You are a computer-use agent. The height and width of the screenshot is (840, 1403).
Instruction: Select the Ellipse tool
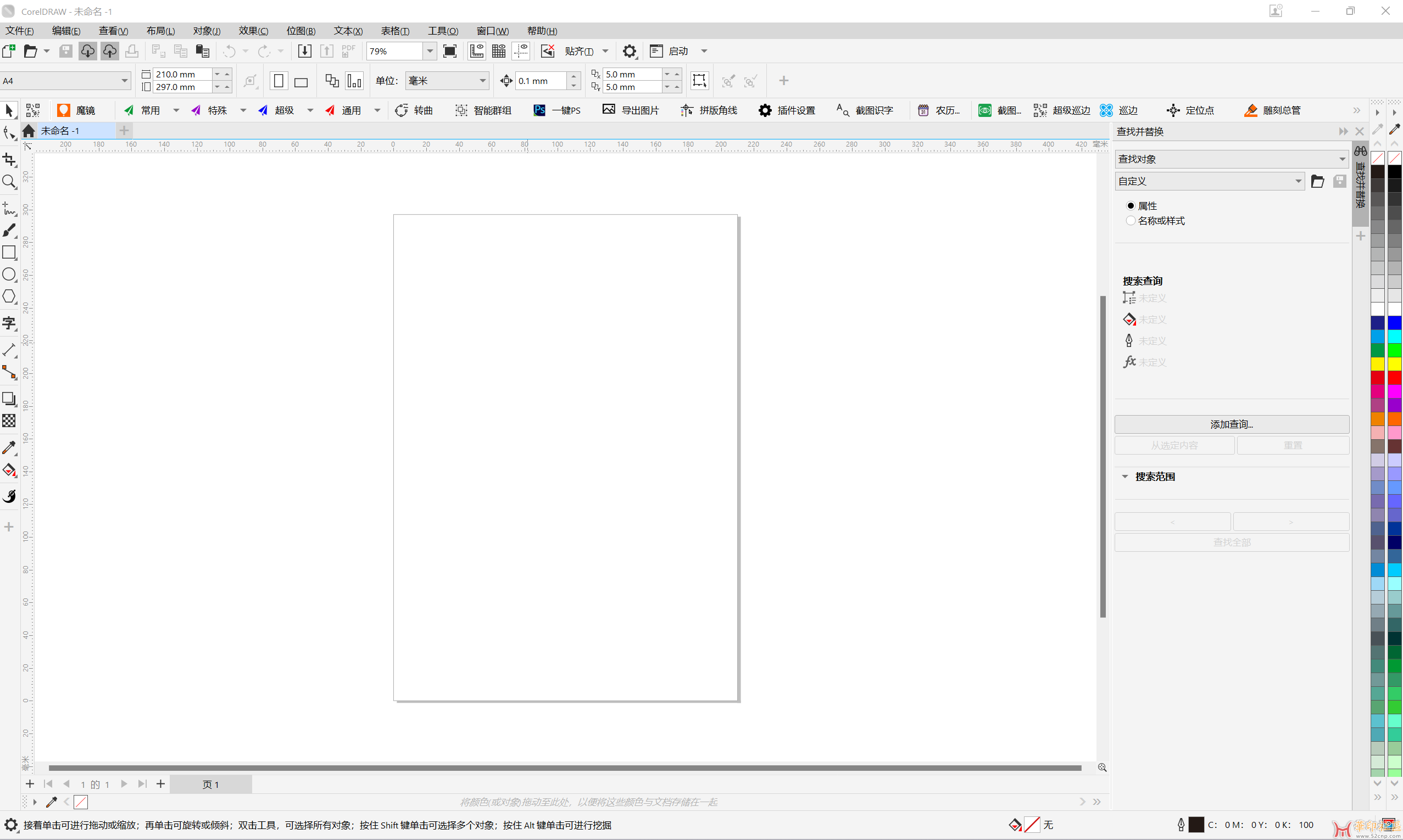9,275
